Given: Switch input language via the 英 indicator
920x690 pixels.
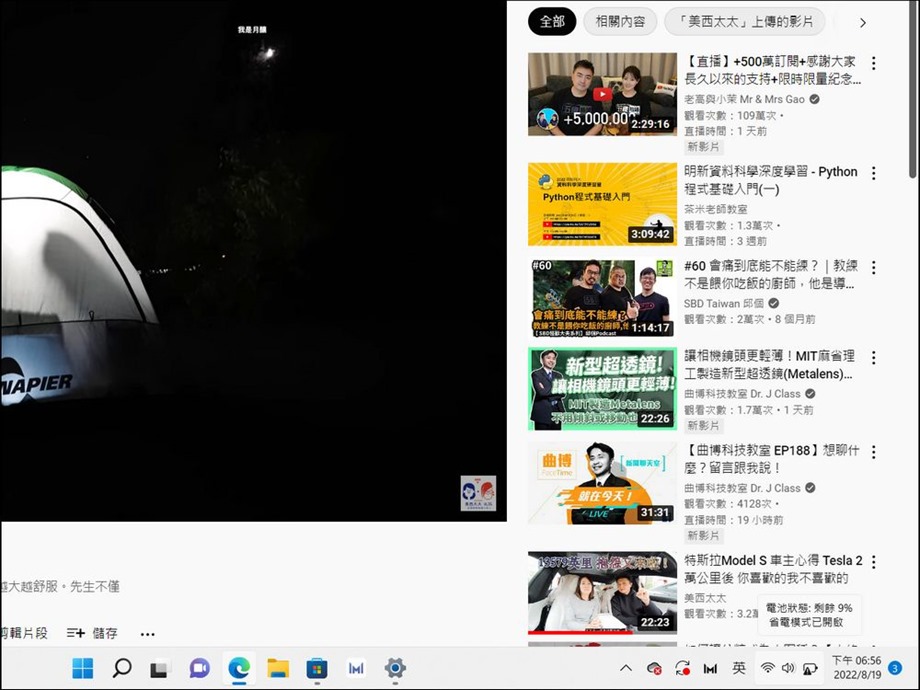Looking at the screenshot, I should [x=738, y=668].
